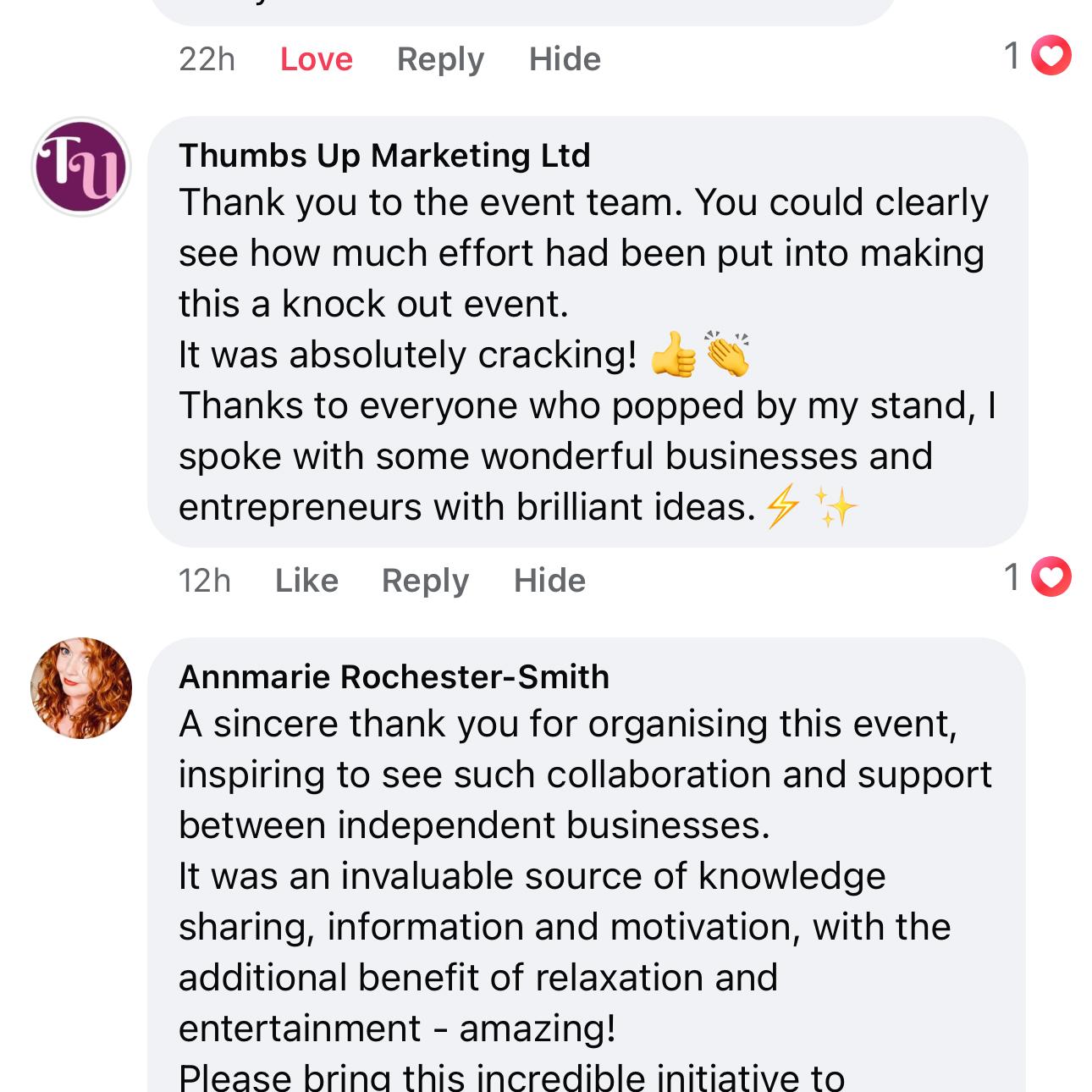This screenshot has height=1092, width=1092.
Task: Remove the Love reaction on the 22h comment
Action: pyautogui.click(x=316, y=59)
